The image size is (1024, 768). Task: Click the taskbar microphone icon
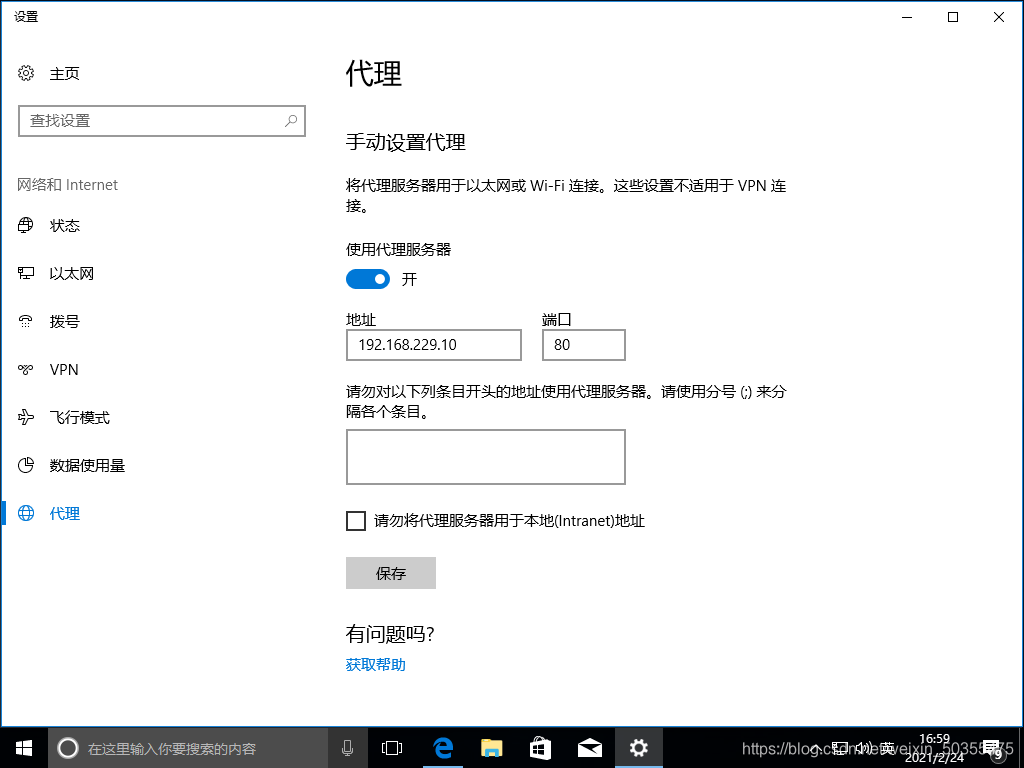click(x=347, y=748)
